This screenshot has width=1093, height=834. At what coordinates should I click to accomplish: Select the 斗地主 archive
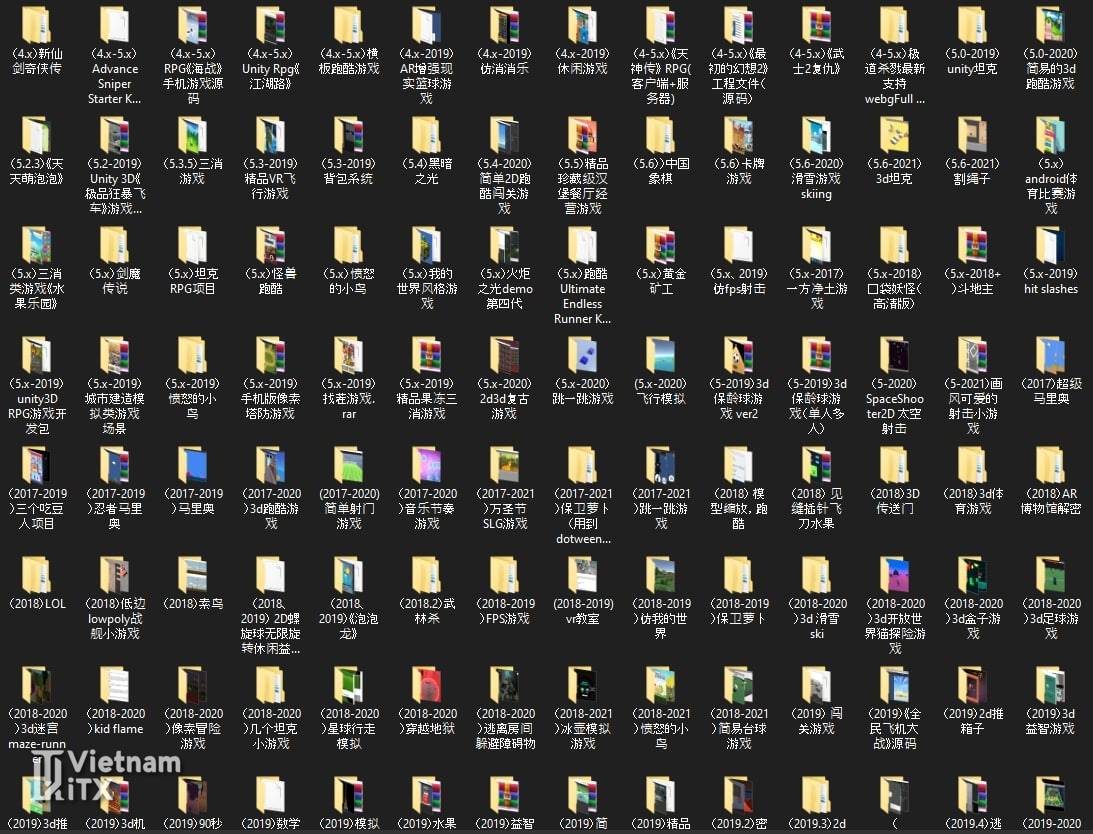pos(973,246)
